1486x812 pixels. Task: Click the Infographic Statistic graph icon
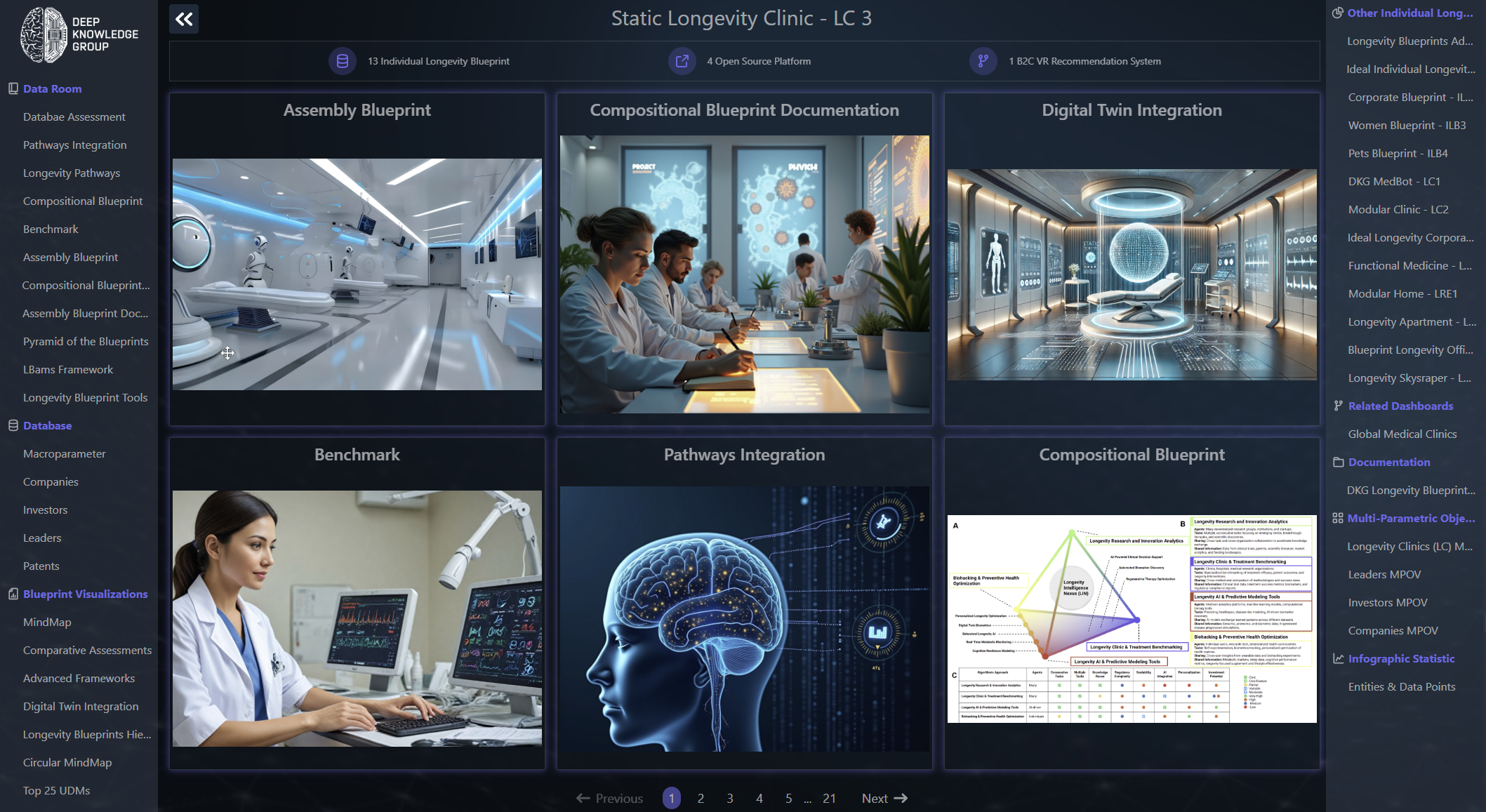(1338, 658)
